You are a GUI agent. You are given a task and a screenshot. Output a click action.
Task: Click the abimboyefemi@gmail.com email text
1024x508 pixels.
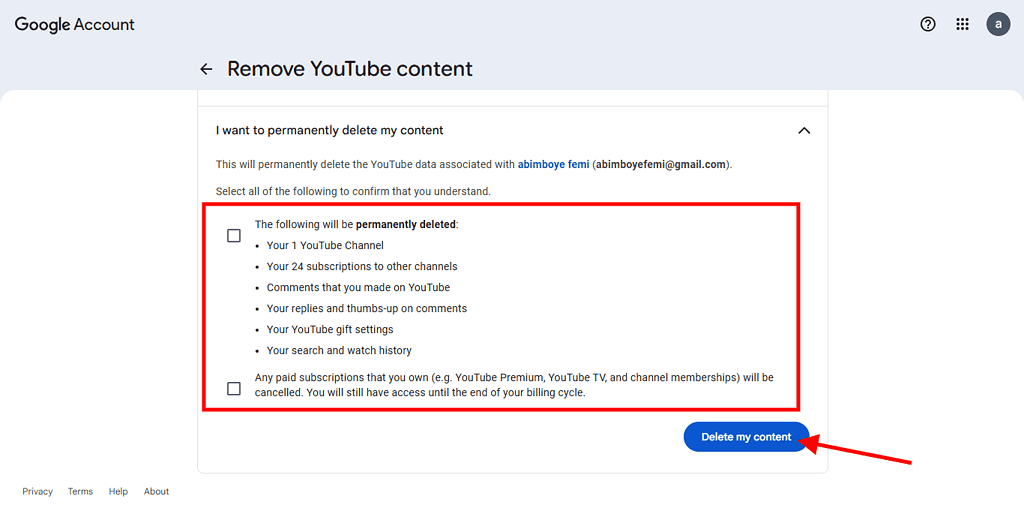661,165
